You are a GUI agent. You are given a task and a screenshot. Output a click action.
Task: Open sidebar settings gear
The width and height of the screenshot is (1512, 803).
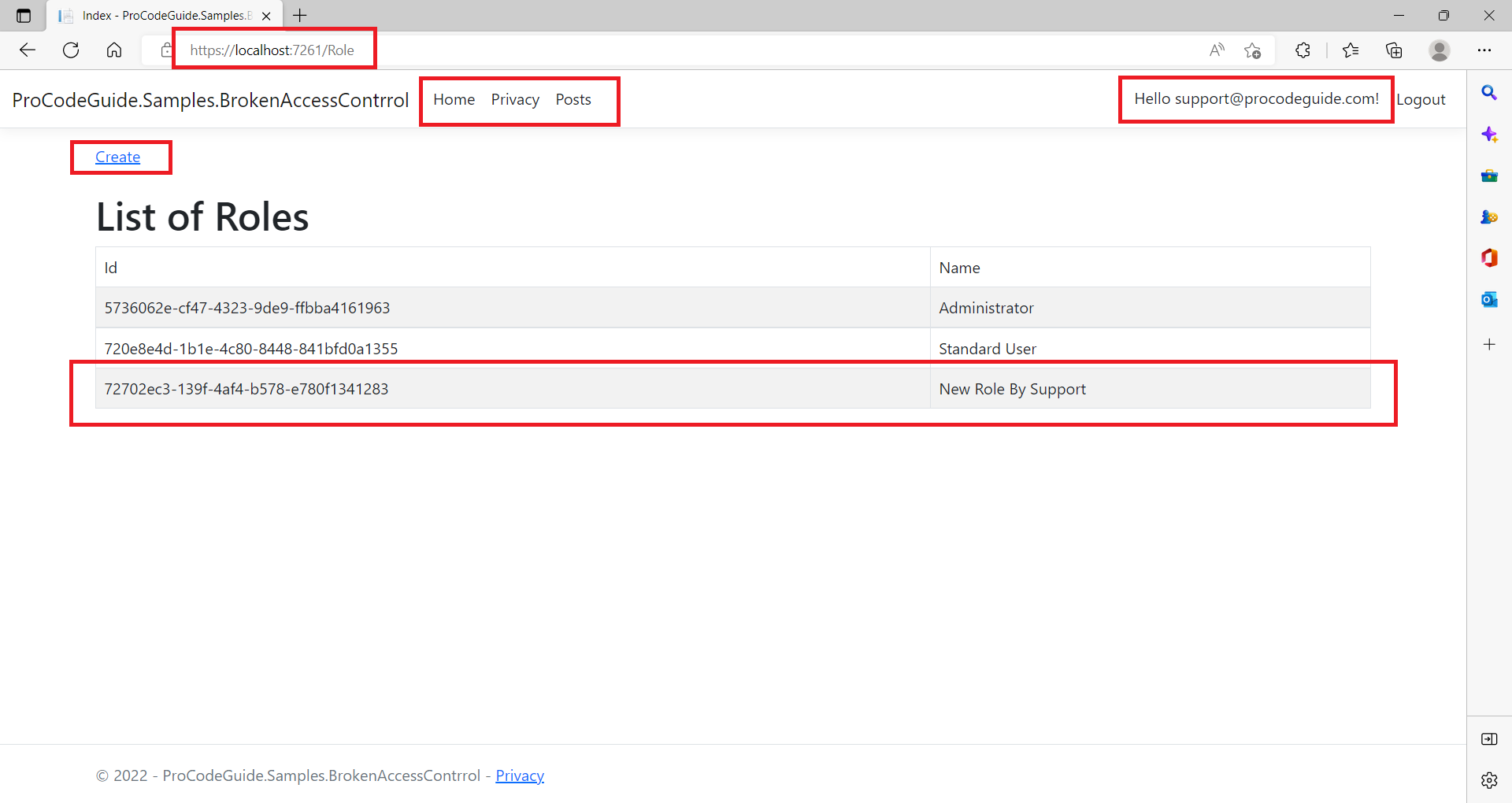tap(1490, 780)
